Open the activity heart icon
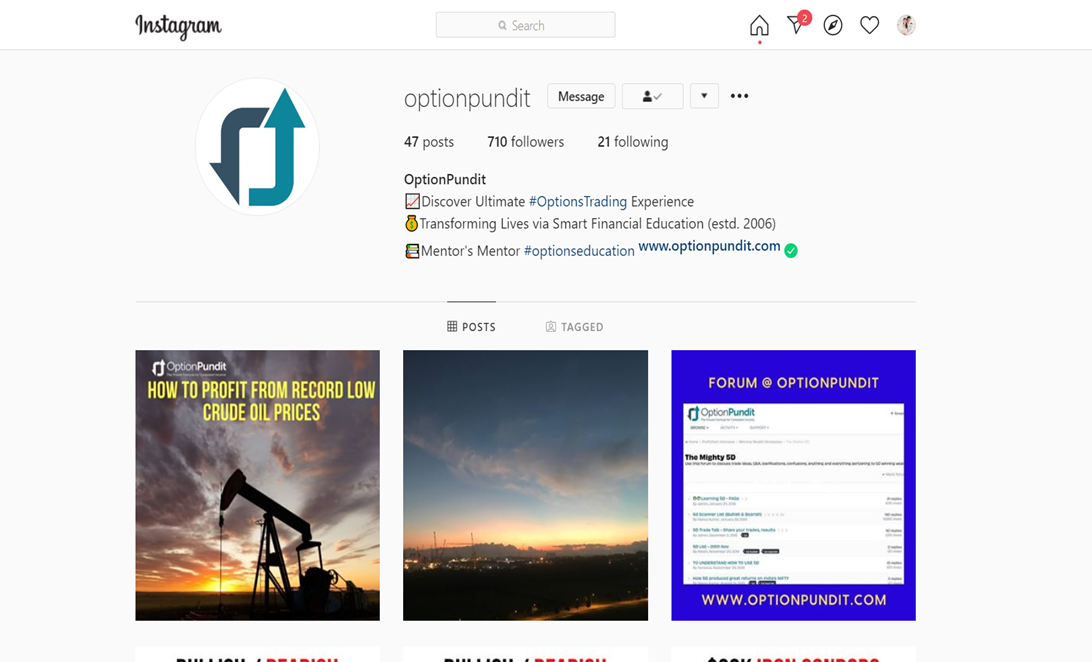 point(869,26)
